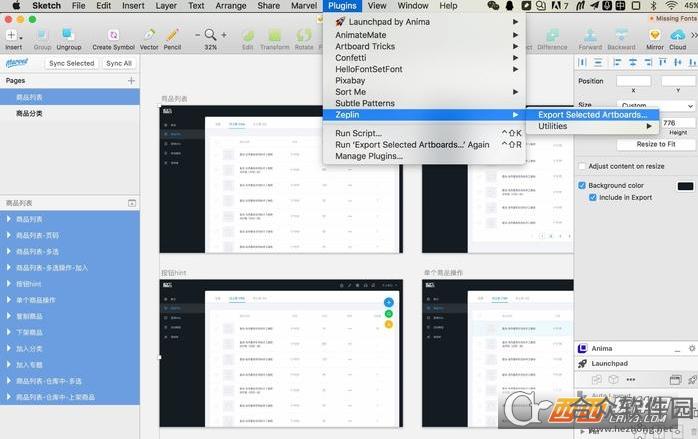
Task: Click the Sync Selected button
Action: (71, 63)
